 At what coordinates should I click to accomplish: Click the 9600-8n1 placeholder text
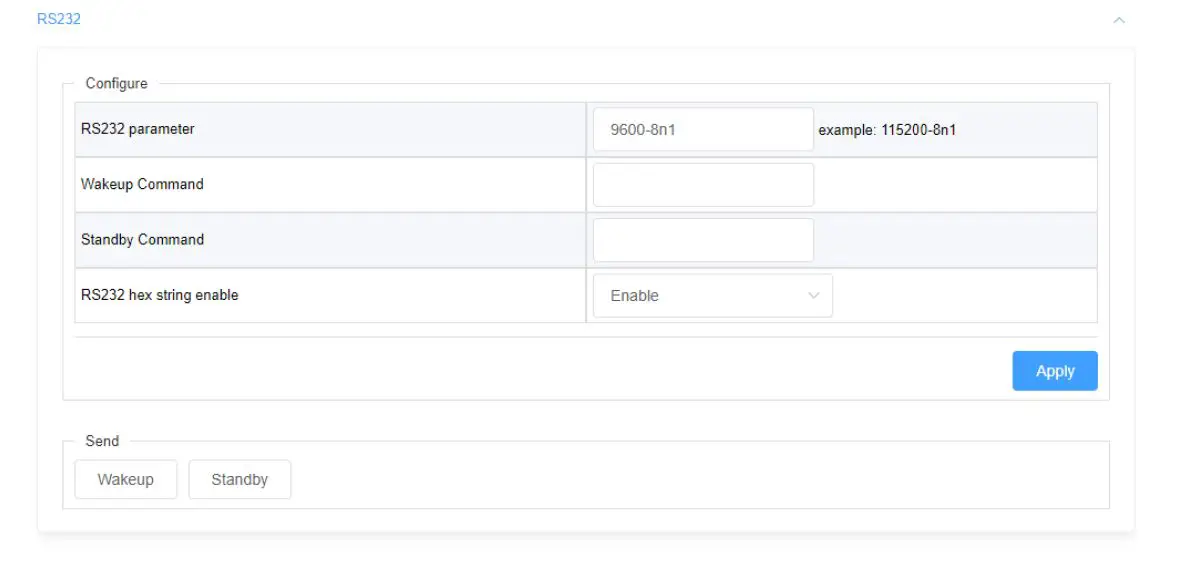[x=644, y=129]
